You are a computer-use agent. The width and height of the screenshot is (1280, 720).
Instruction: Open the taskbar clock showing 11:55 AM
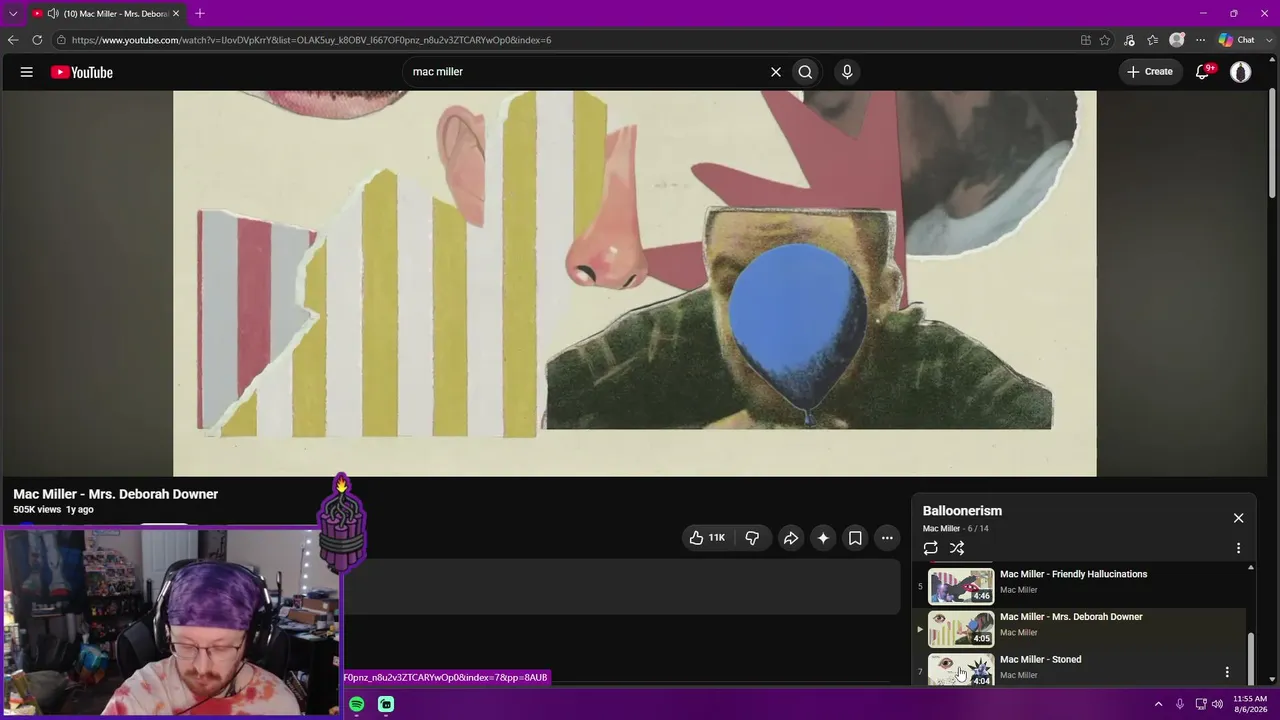1250,704
